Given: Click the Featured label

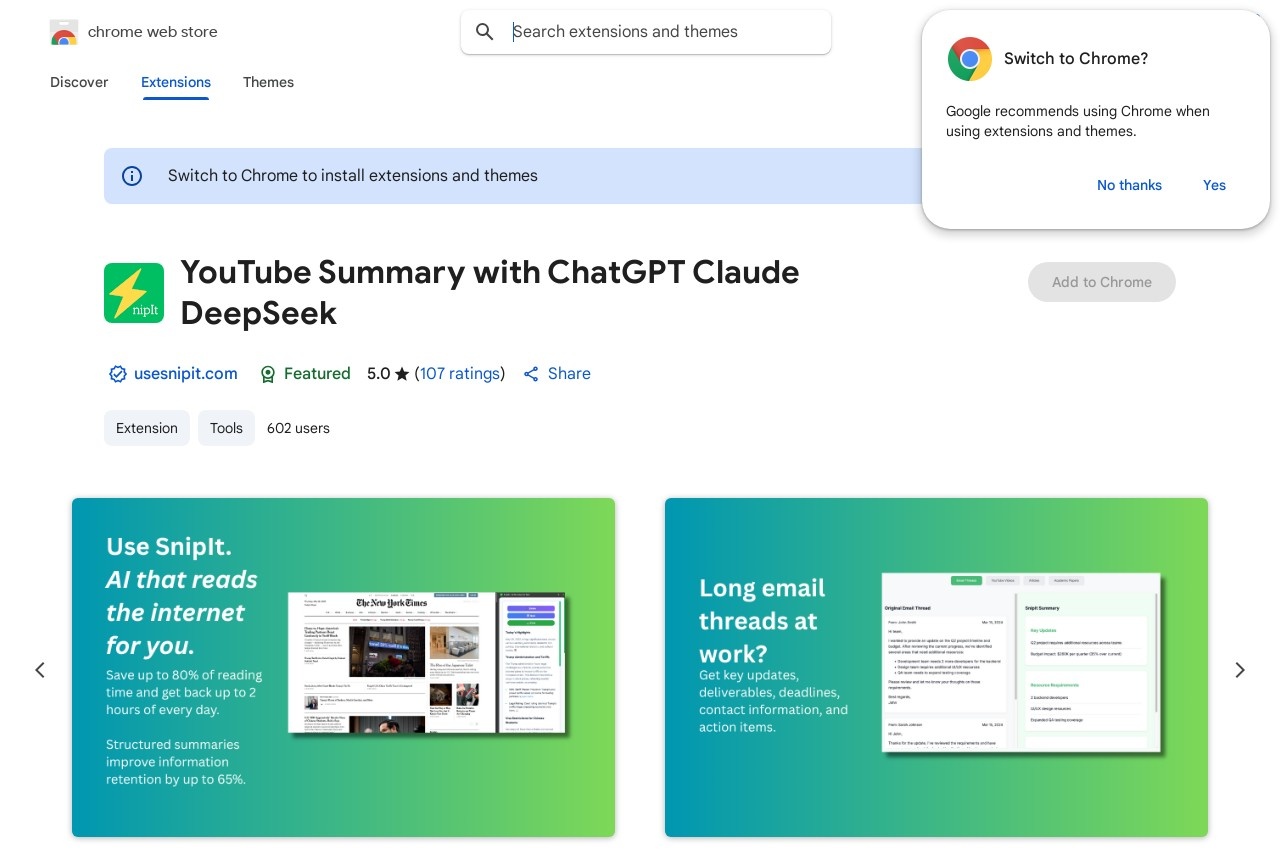Looking at the screenshot, I should [x=317, y=374].
